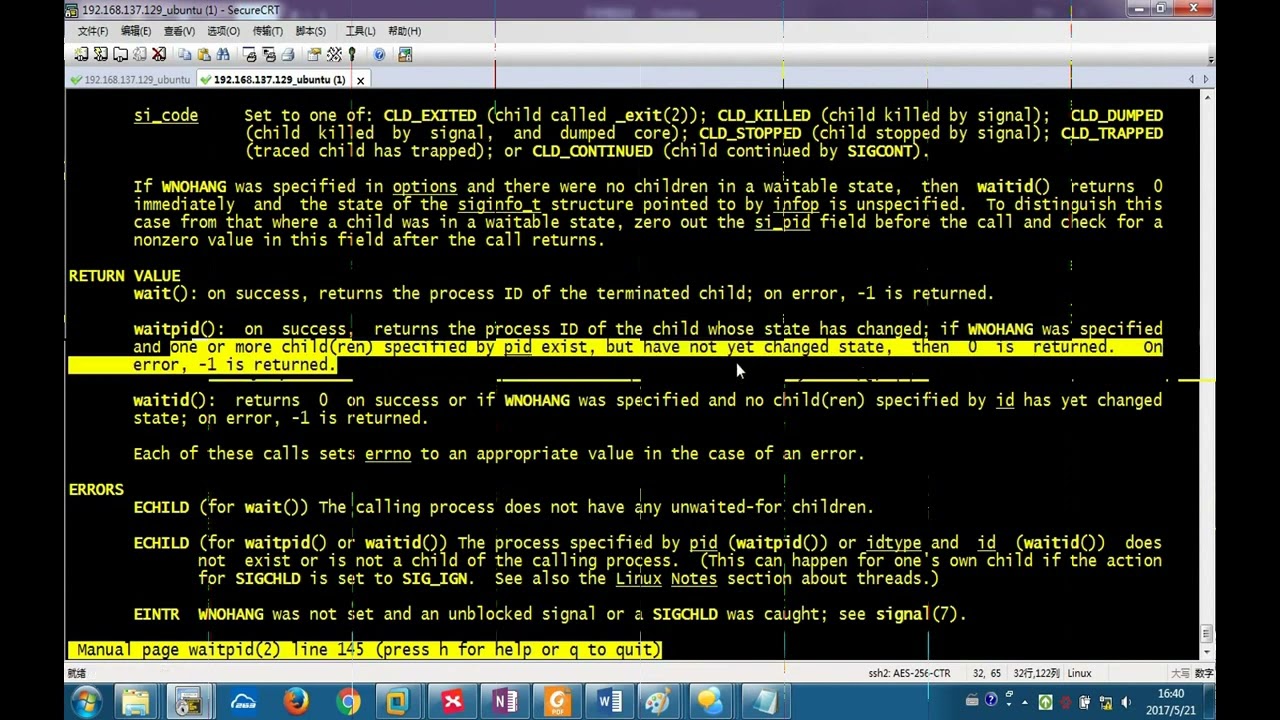Click the Copy toolbar icon
This screenshot has height=720, width=1280.
point(185,55)
